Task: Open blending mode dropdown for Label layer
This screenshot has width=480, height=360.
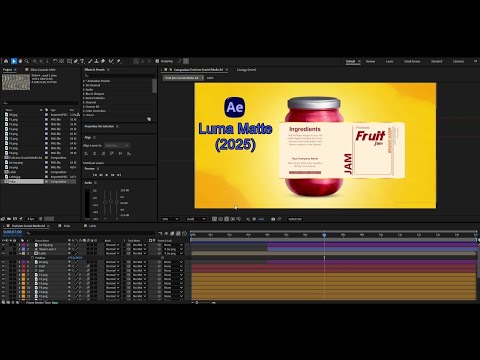Action: tap(112, 253)
